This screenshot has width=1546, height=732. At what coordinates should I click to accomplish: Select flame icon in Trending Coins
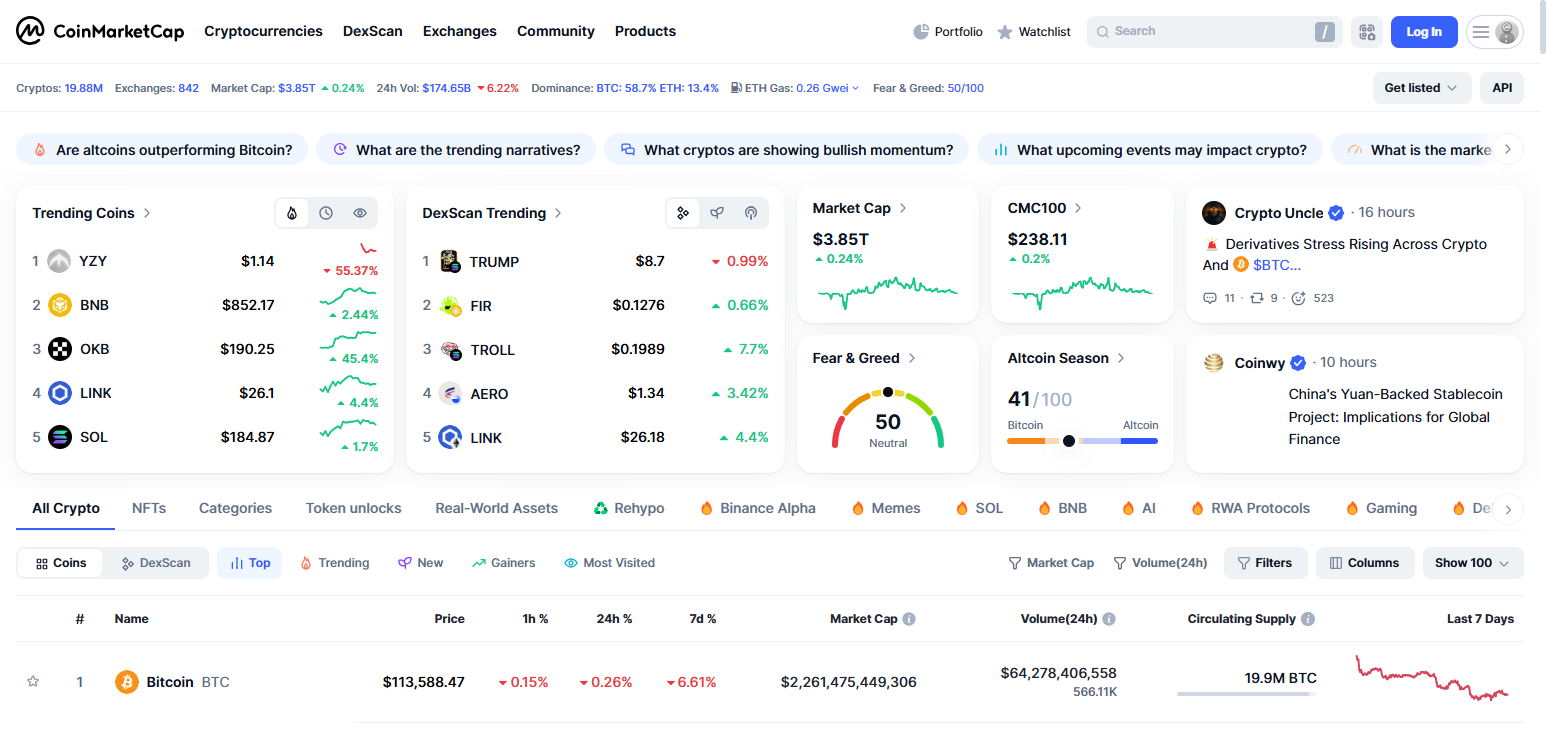click(292, 213)
